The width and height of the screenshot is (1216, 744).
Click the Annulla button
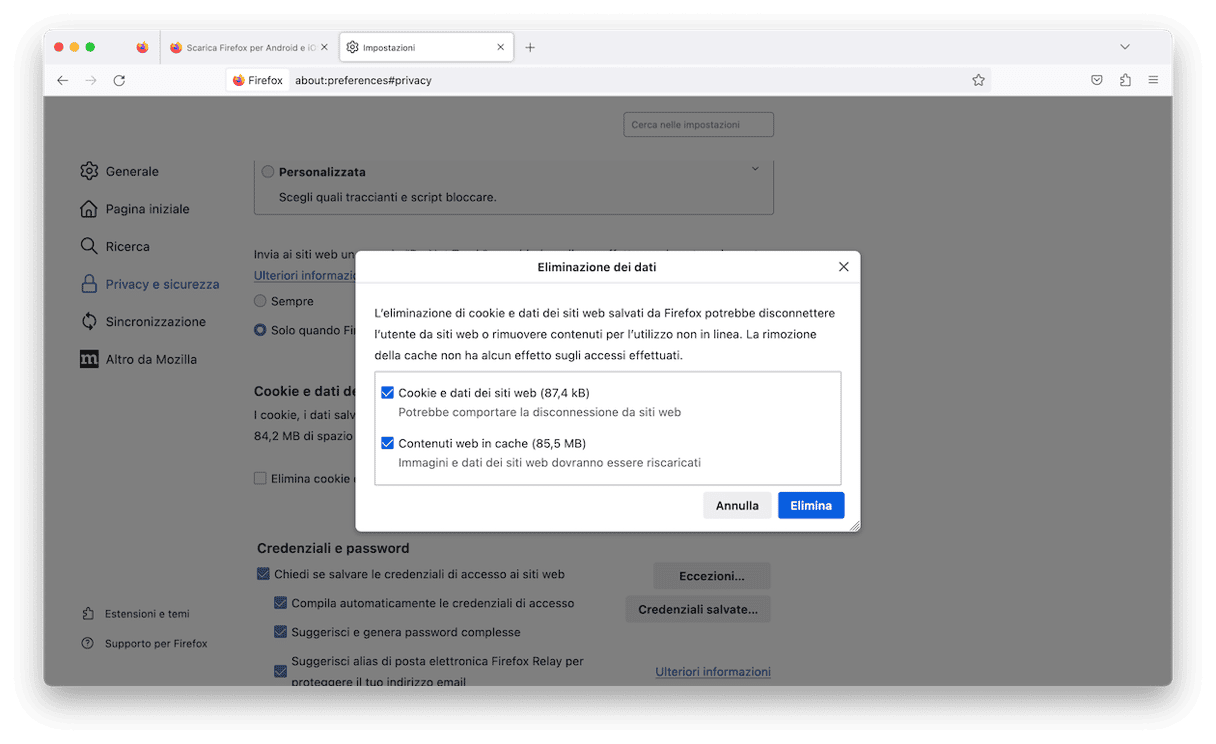pyautogui.click(x=737, y=505)
